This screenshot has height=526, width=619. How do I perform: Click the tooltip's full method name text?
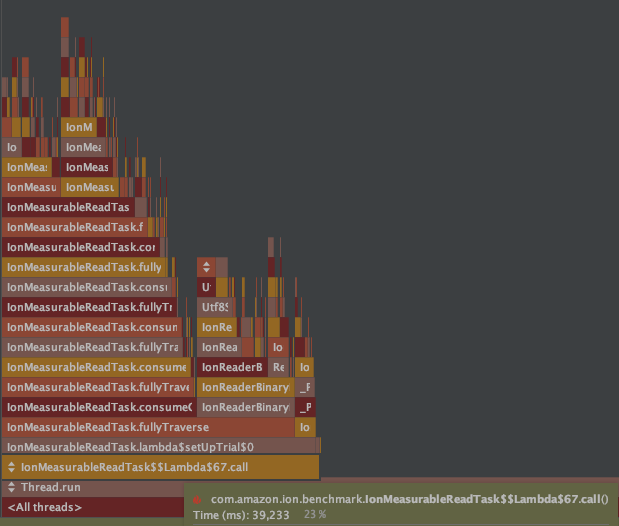pyautogui.click(x=409, y=500)
